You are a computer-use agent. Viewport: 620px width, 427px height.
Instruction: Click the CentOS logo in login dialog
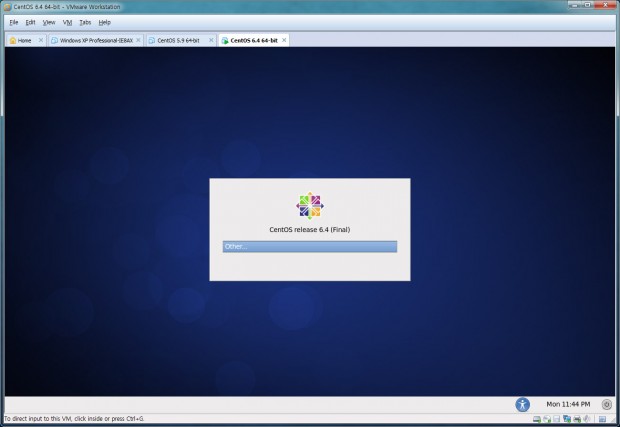310,205
